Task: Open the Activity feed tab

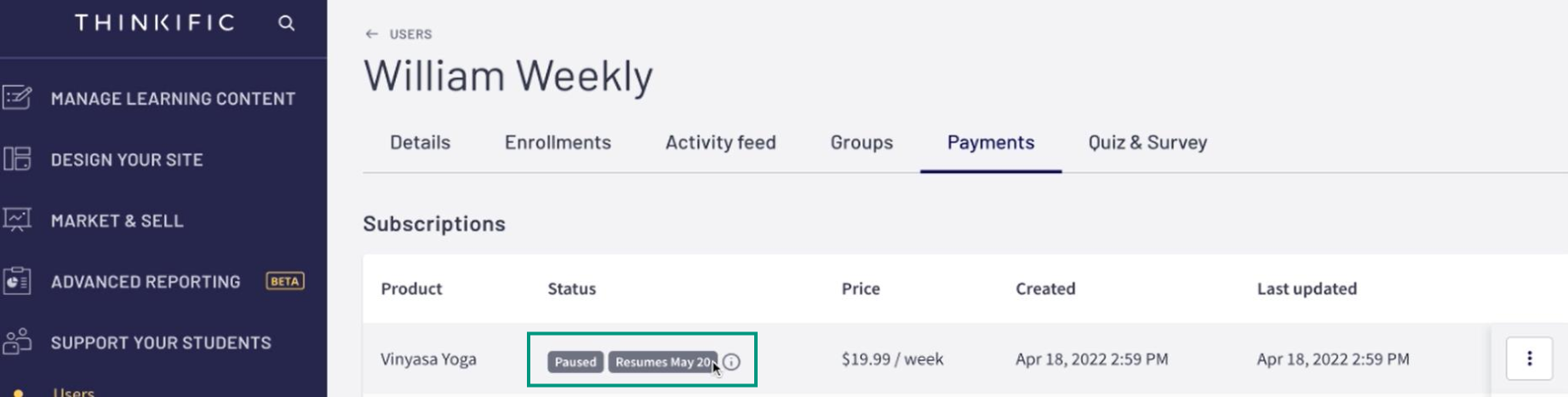Action: [720, 142]
